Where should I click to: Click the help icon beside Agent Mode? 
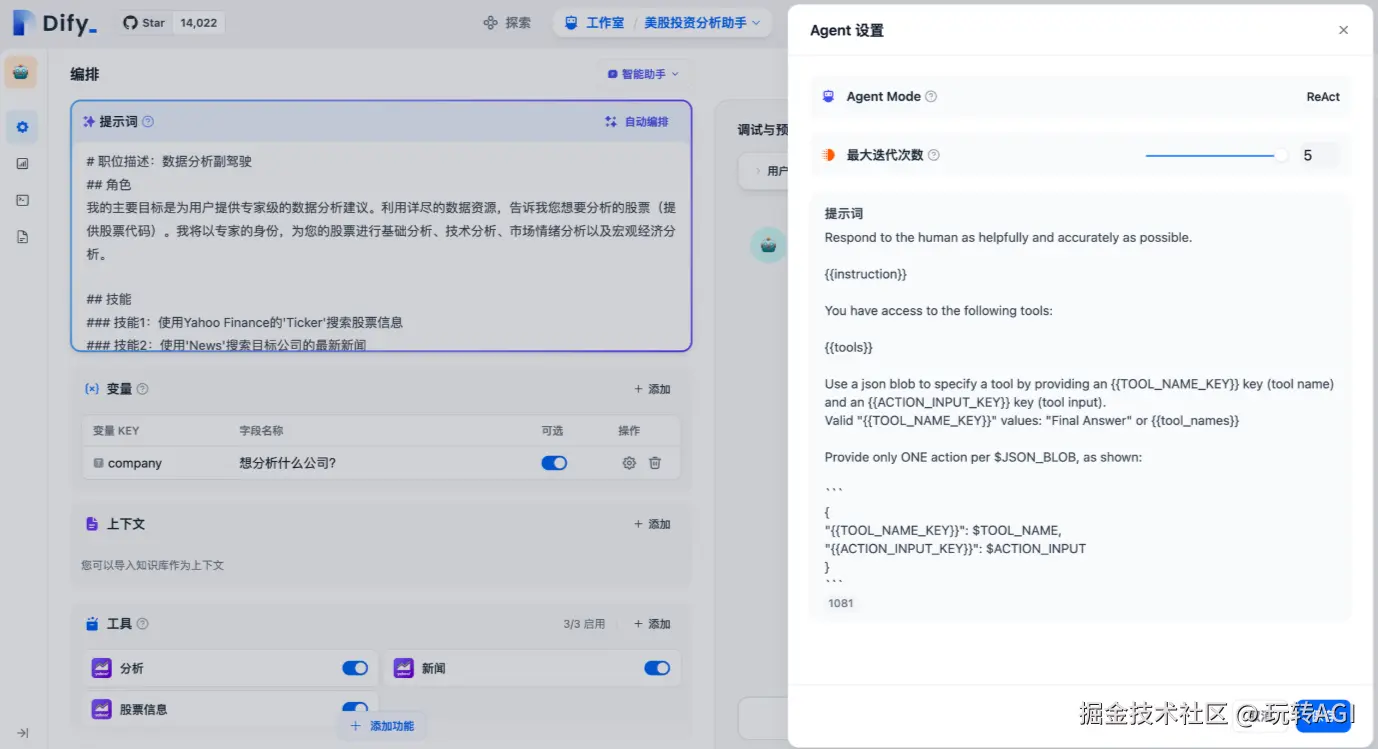[x=931, y=97]
